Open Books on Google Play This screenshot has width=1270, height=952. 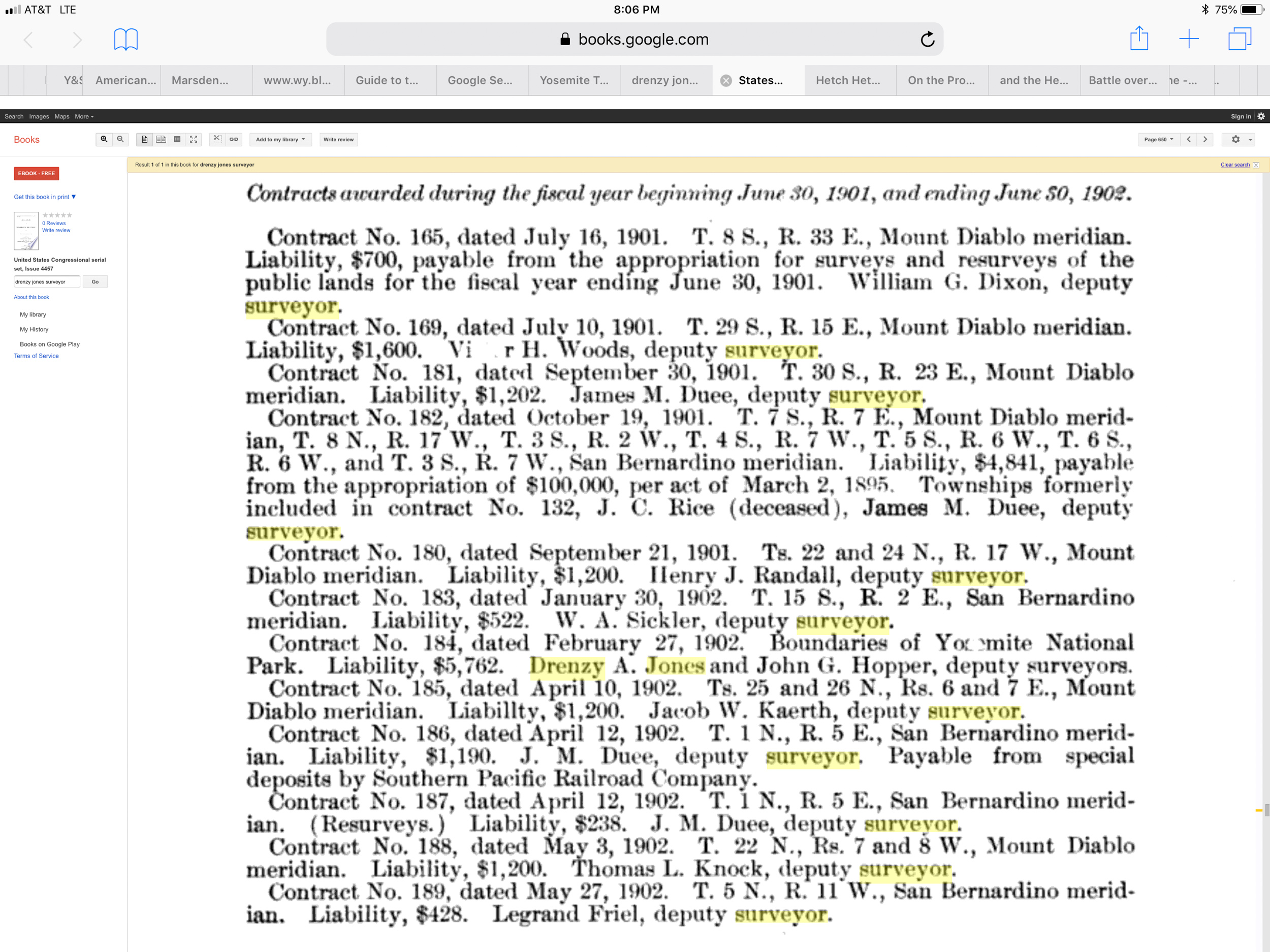tap(49, 344)
